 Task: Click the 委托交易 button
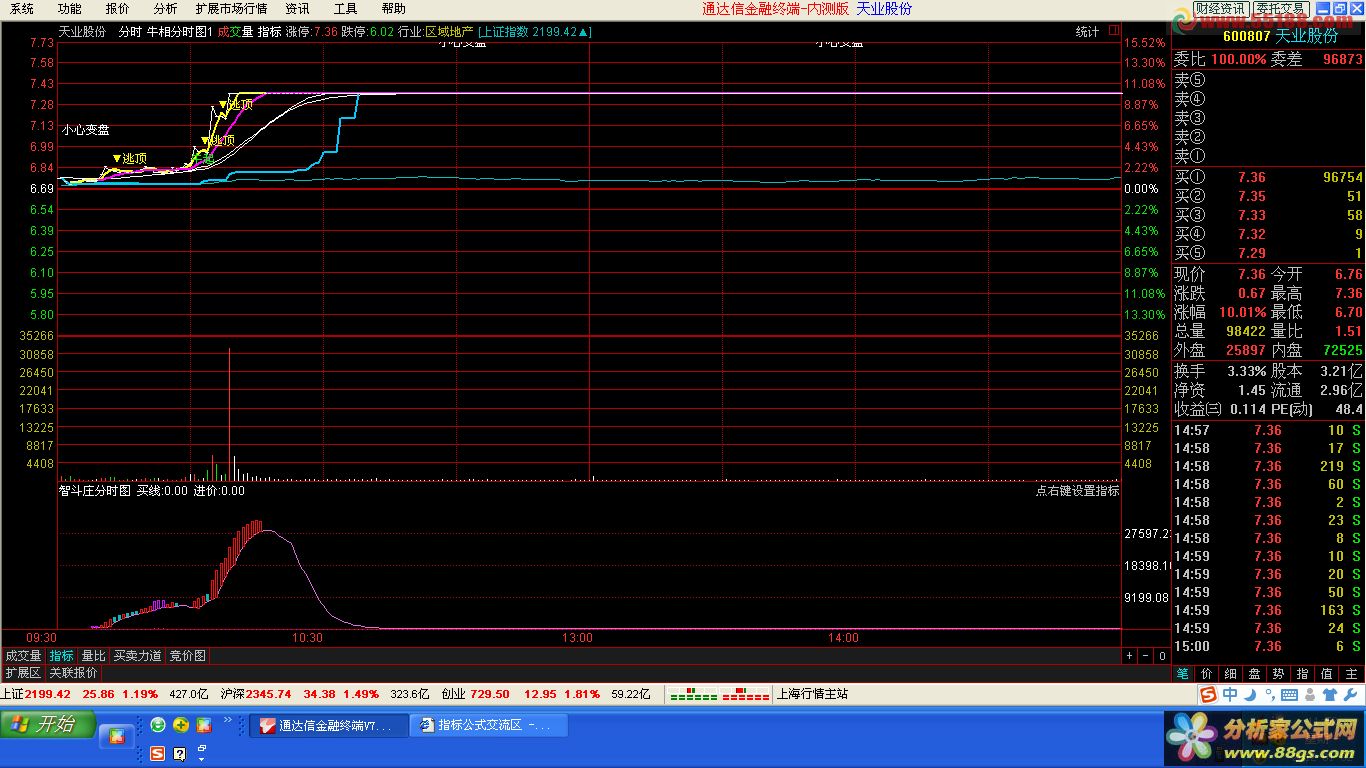(x=1280, y=9)
